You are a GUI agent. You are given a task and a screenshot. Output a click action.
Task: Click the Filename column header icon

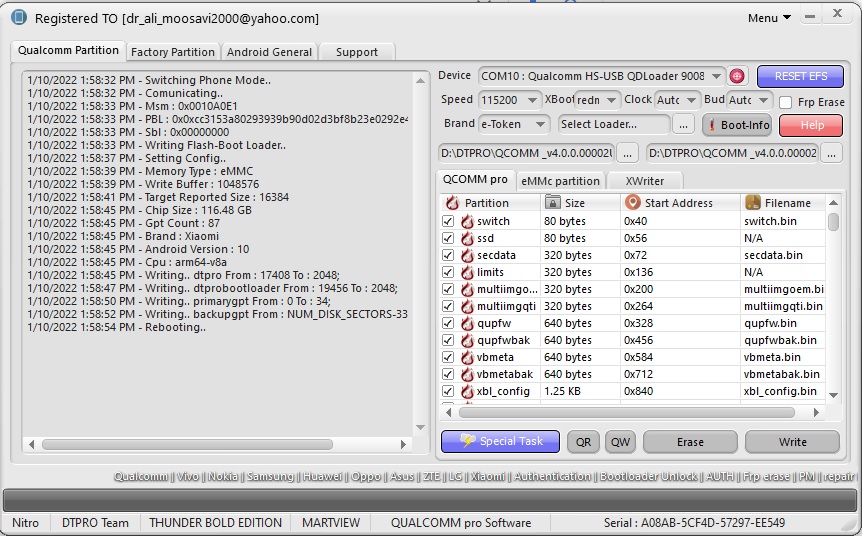[753, 202]
